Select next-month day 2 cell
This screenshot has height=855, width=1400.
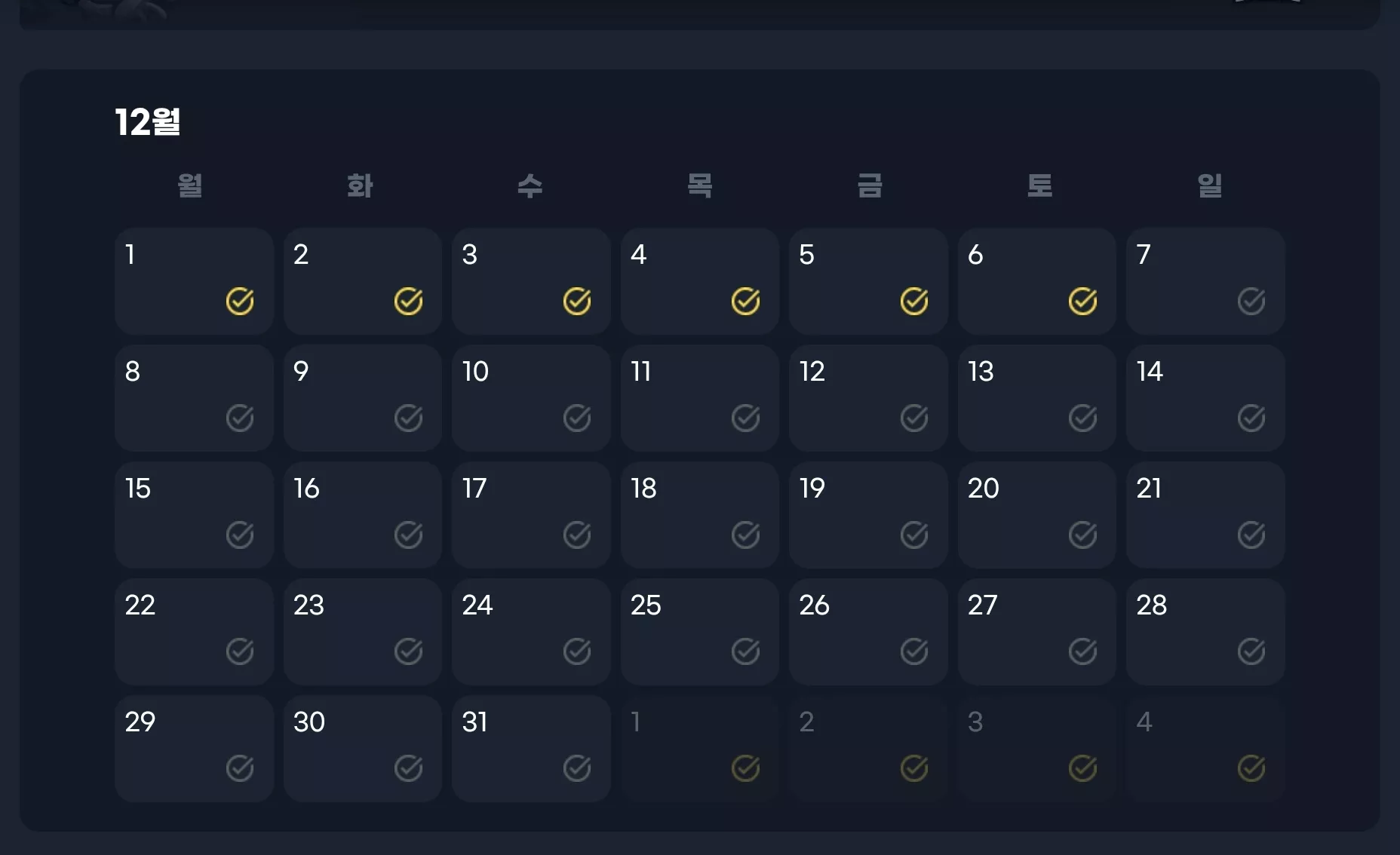(x=868, y=749)
